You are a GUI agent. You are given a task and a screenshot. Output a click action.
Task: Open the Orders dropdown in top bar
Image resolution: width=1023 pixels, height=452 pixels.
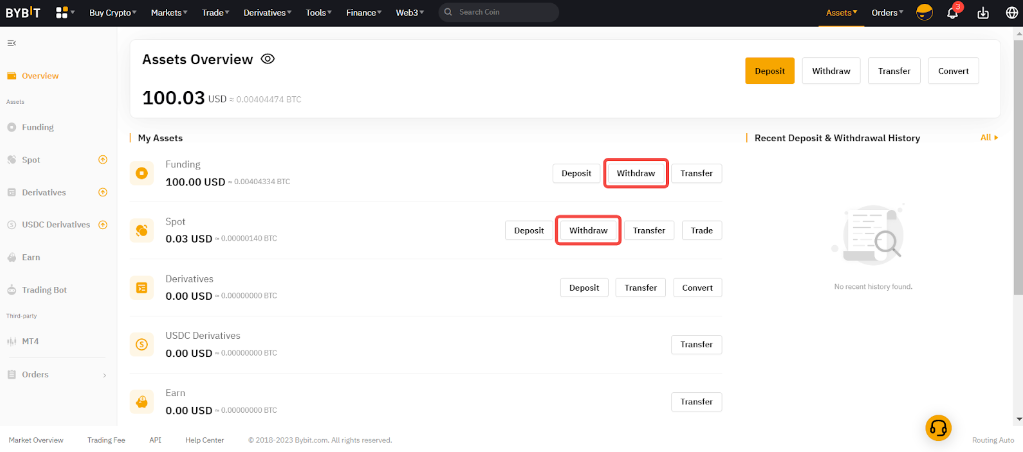[887, 12]
